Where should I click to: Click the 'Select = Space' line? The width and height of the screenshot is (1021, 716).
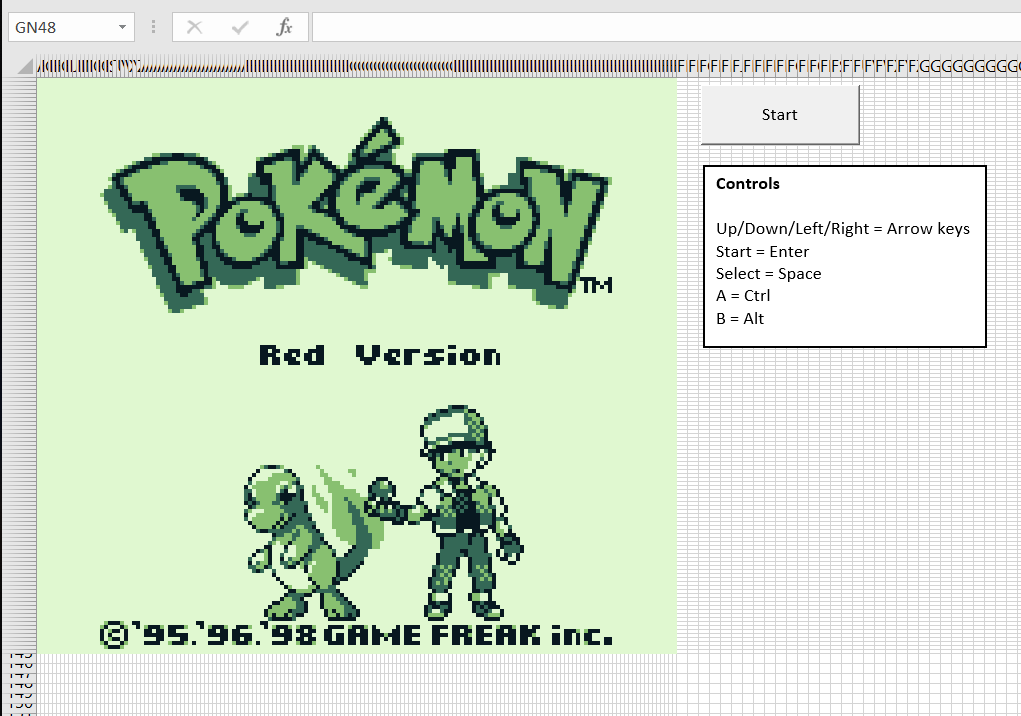coord(768,274)
